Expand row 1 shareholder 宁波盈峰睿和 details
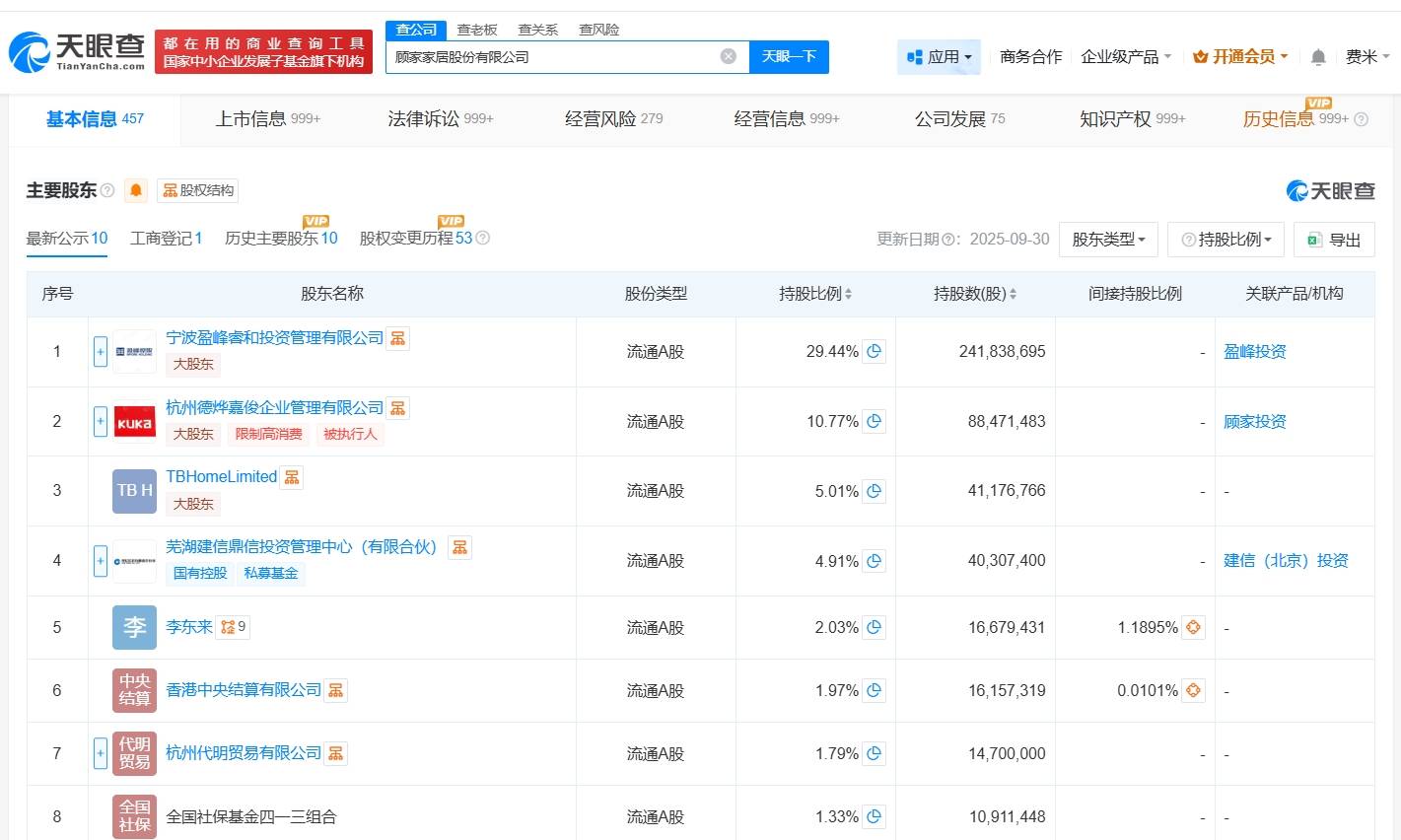 point(101,352)
